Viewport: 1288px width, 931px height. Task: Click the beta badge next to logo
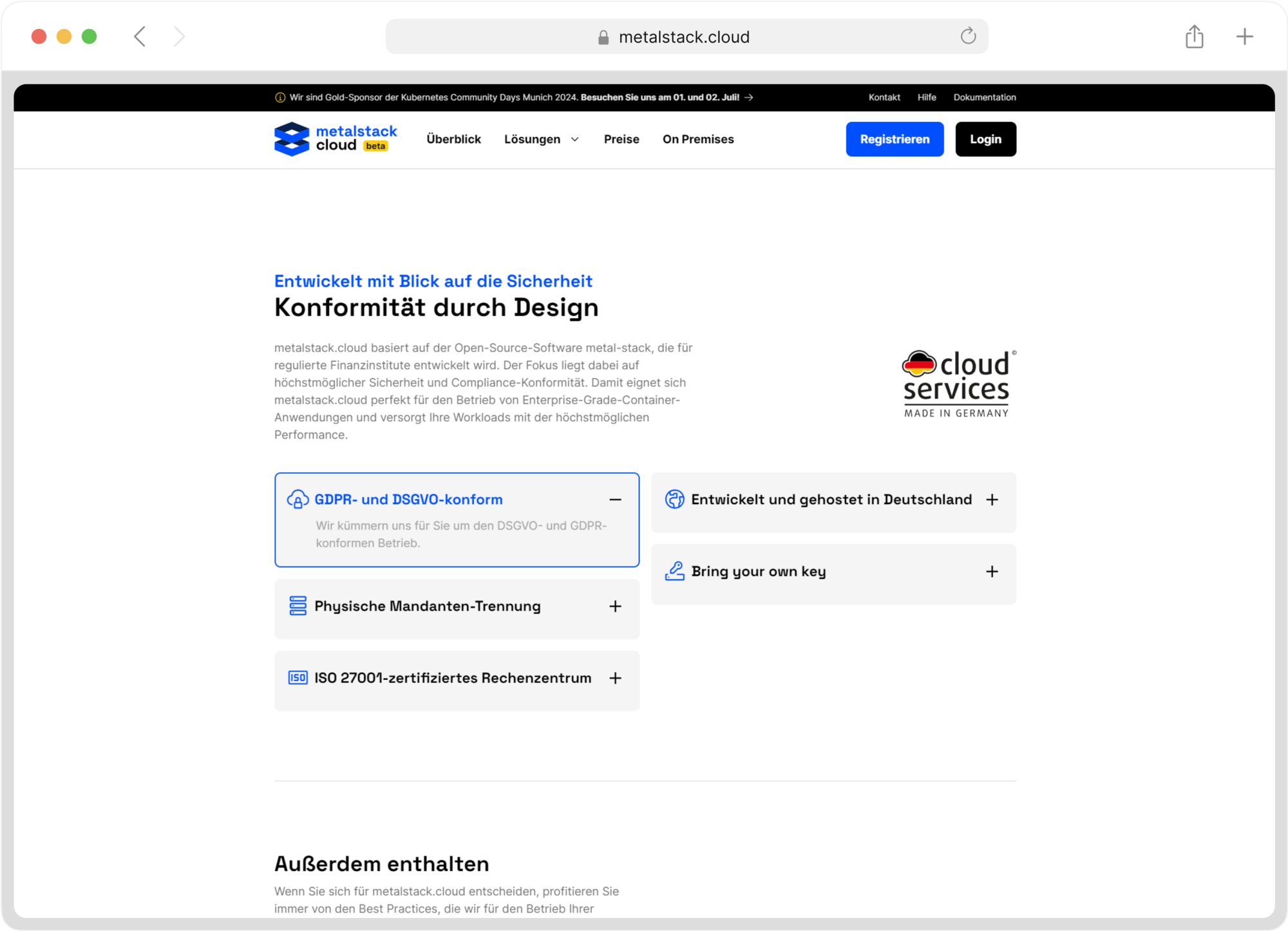point(375,146)
